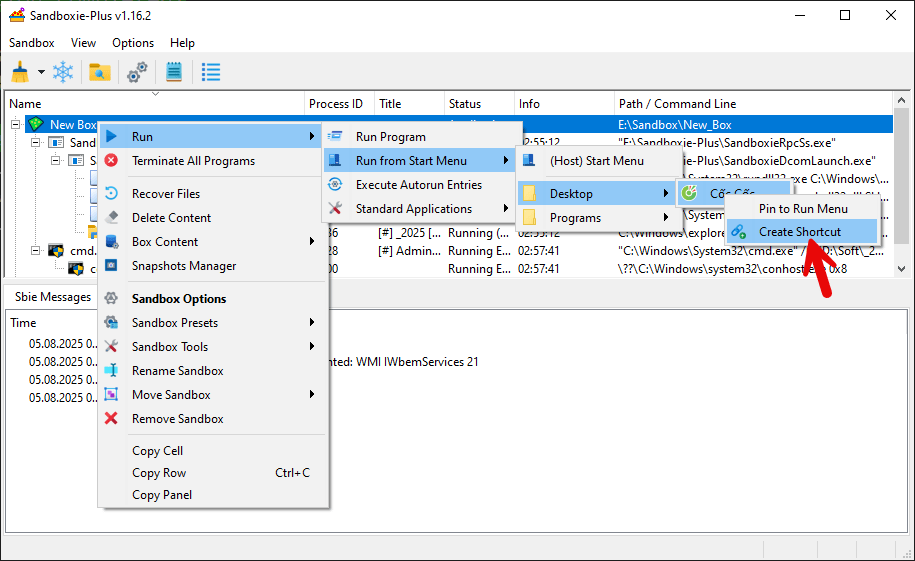Click the Create Shortcut link icon
915x561 pixels.
739,232
